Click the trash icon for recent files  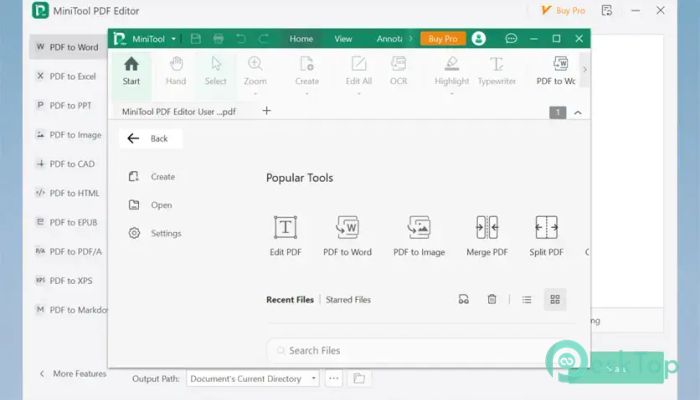pyautogui.click(x=492, y=300)
